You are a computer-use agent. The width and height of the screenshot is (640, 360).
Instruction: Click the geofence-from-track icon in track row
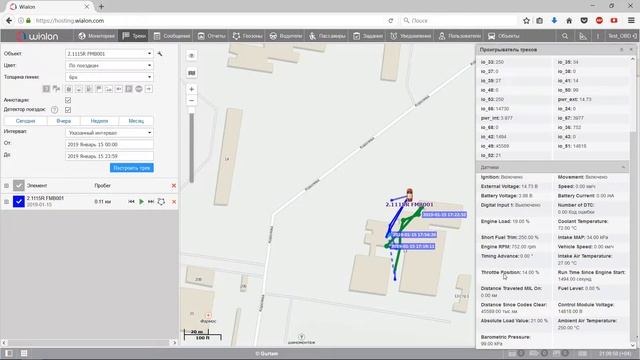(x=161, y=202)
